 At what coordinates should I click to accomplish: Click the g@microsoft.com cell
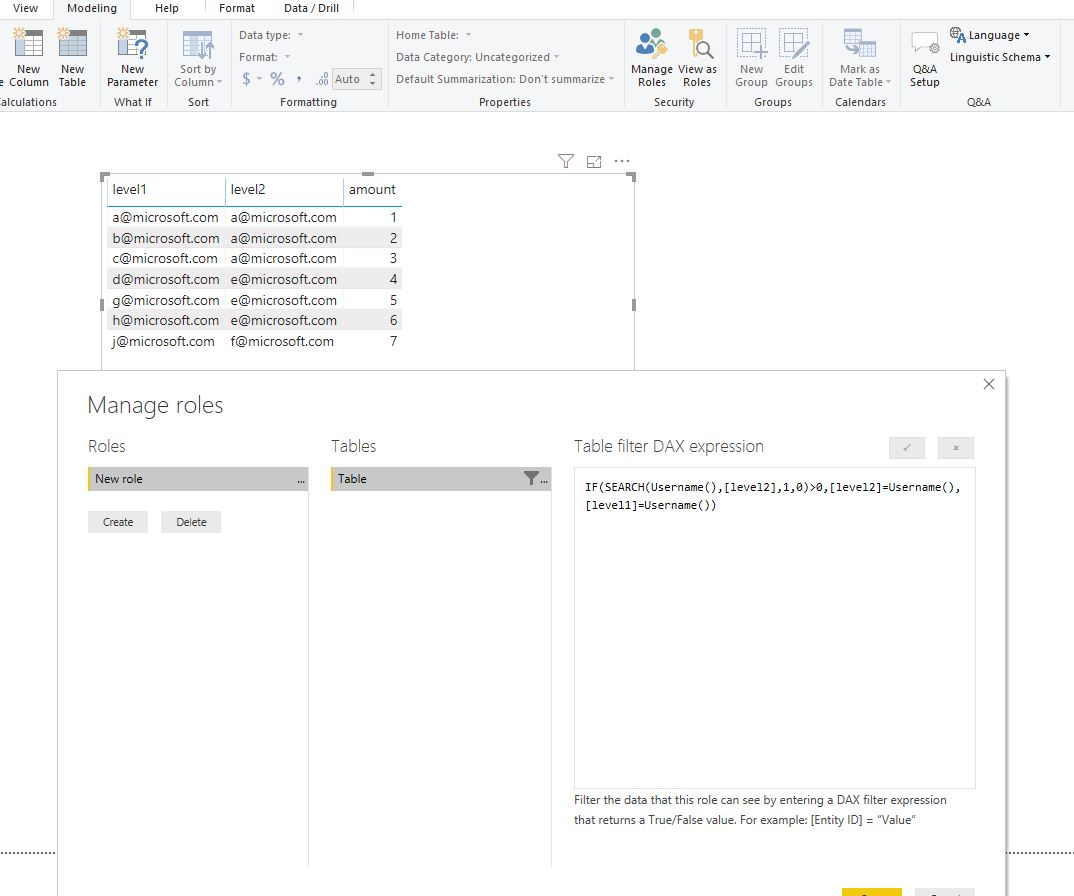(166, 300)
